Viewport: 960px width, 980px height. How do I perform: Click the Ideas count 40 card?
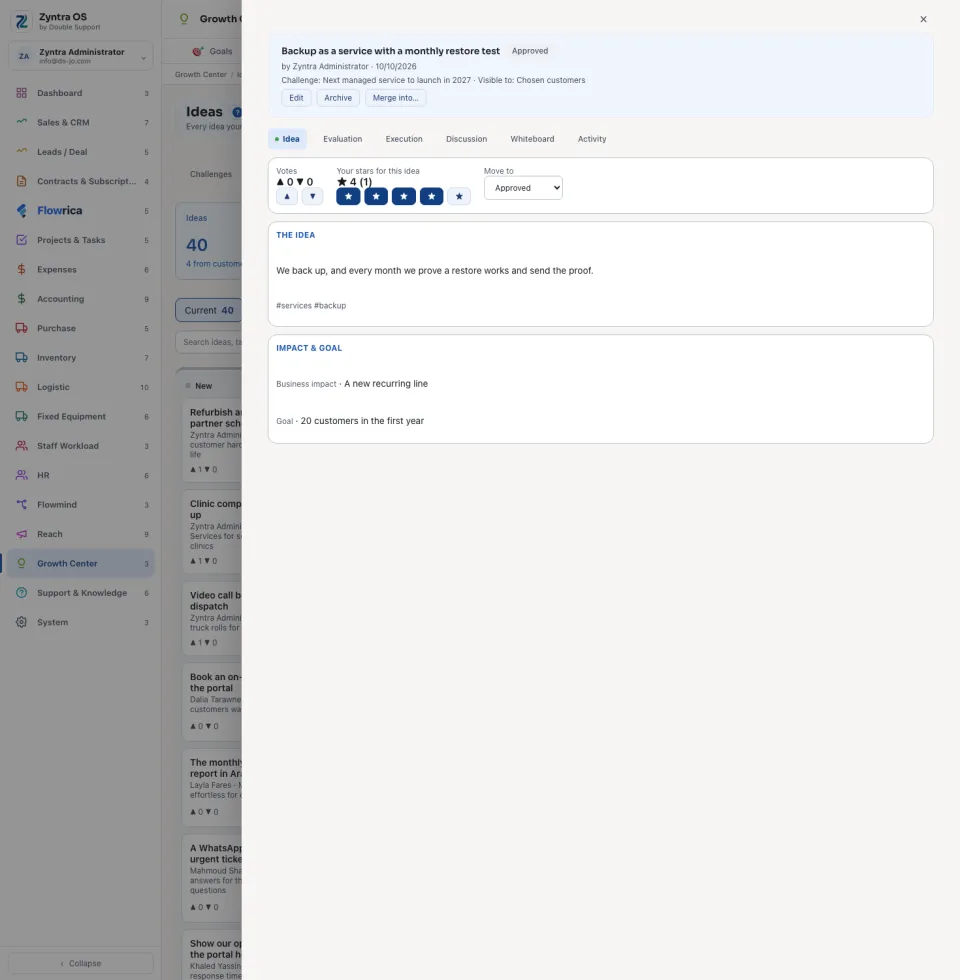pos(209,241)
